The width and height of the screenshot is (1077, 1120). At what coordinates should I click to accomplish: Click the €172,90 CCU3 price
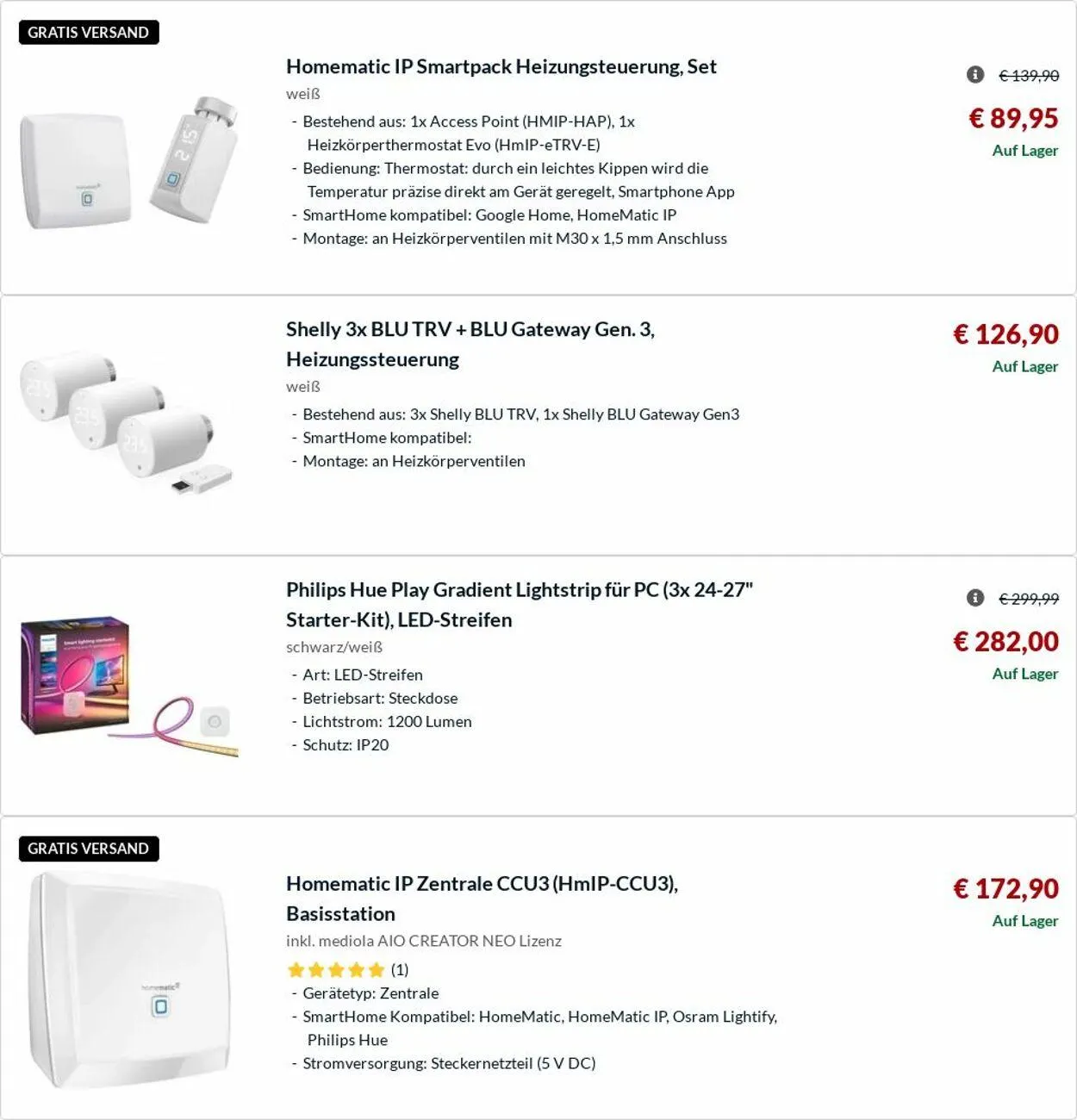[x=1005, y=888]
